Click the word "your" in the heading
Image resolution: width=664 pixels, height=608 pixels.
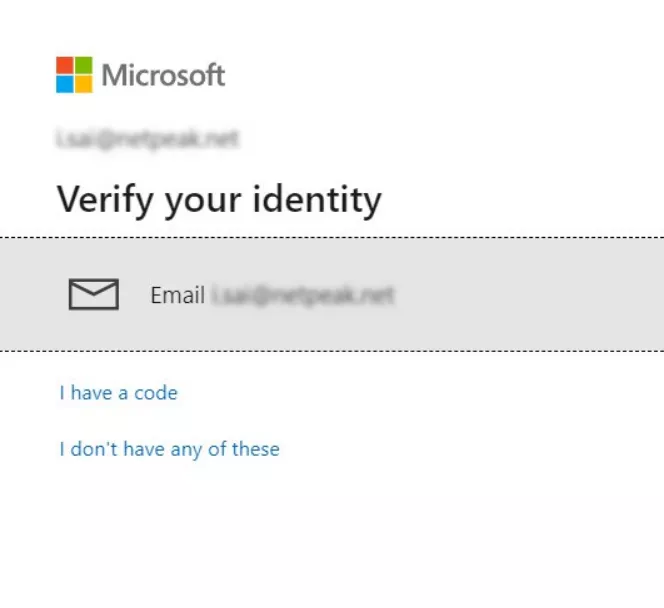click(x=203, y=203)
